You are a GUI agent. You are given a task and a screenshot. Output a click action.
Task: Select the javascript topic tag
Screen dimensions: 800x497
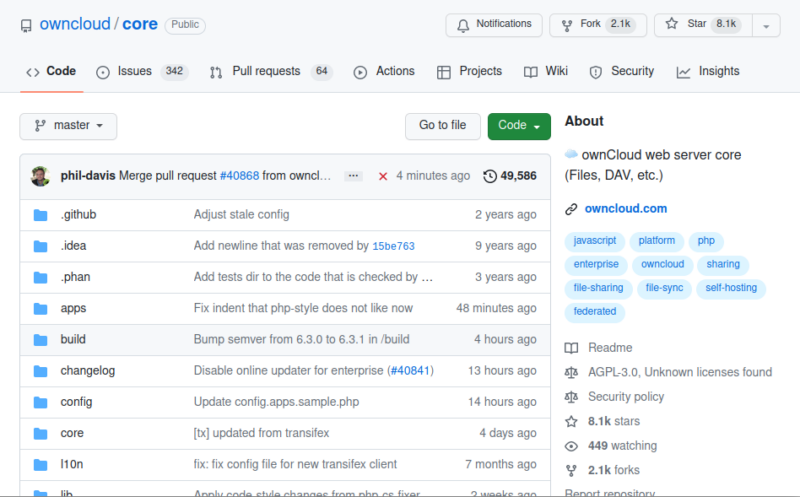594,241
